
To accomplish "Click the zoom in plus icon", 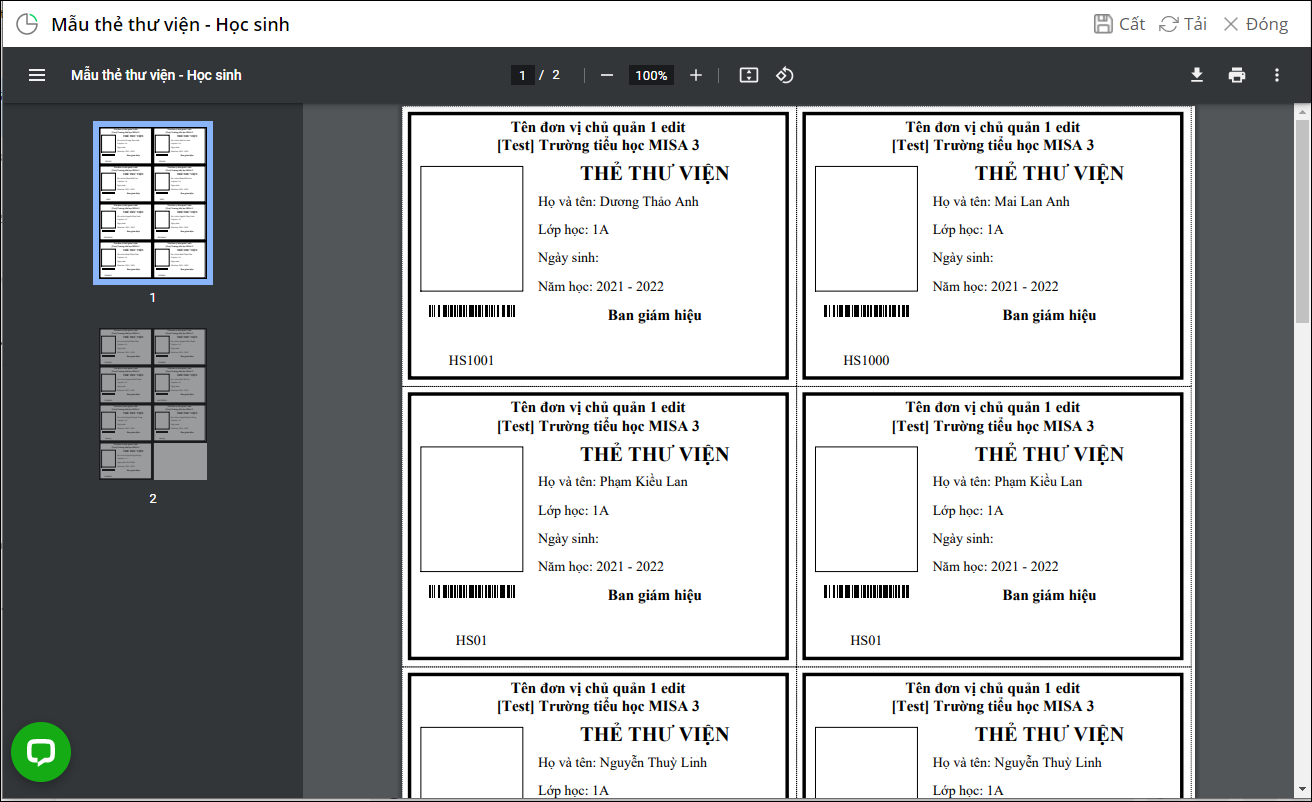I will click(x=696, y=75).
